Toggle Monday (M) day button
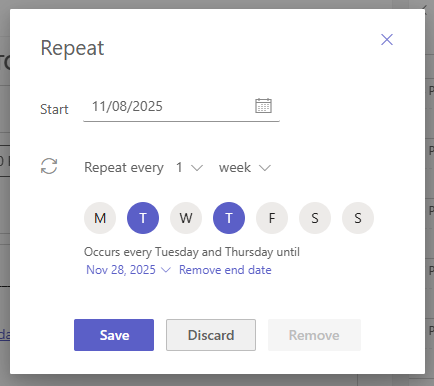Screen dimensions: 434x386 point(100,218)
